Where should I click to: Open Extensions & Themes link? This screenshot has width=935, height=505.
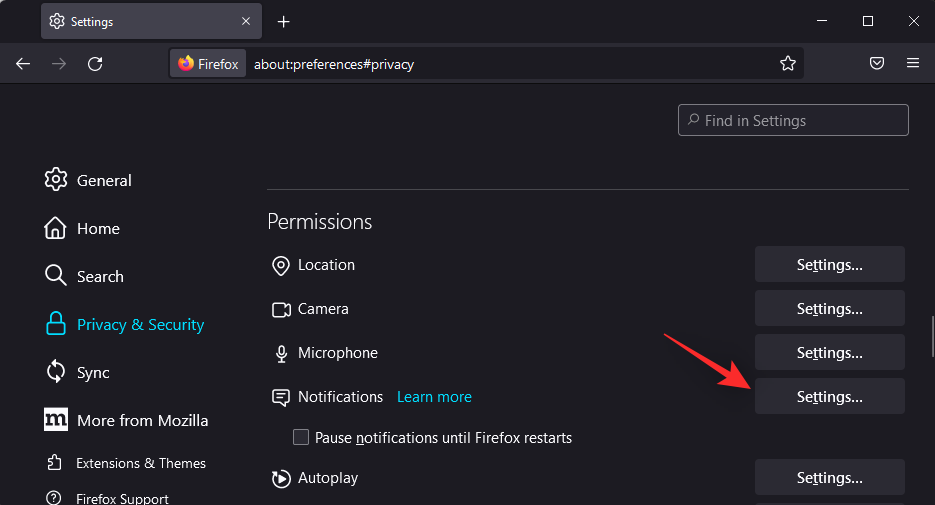pos(140,463)
